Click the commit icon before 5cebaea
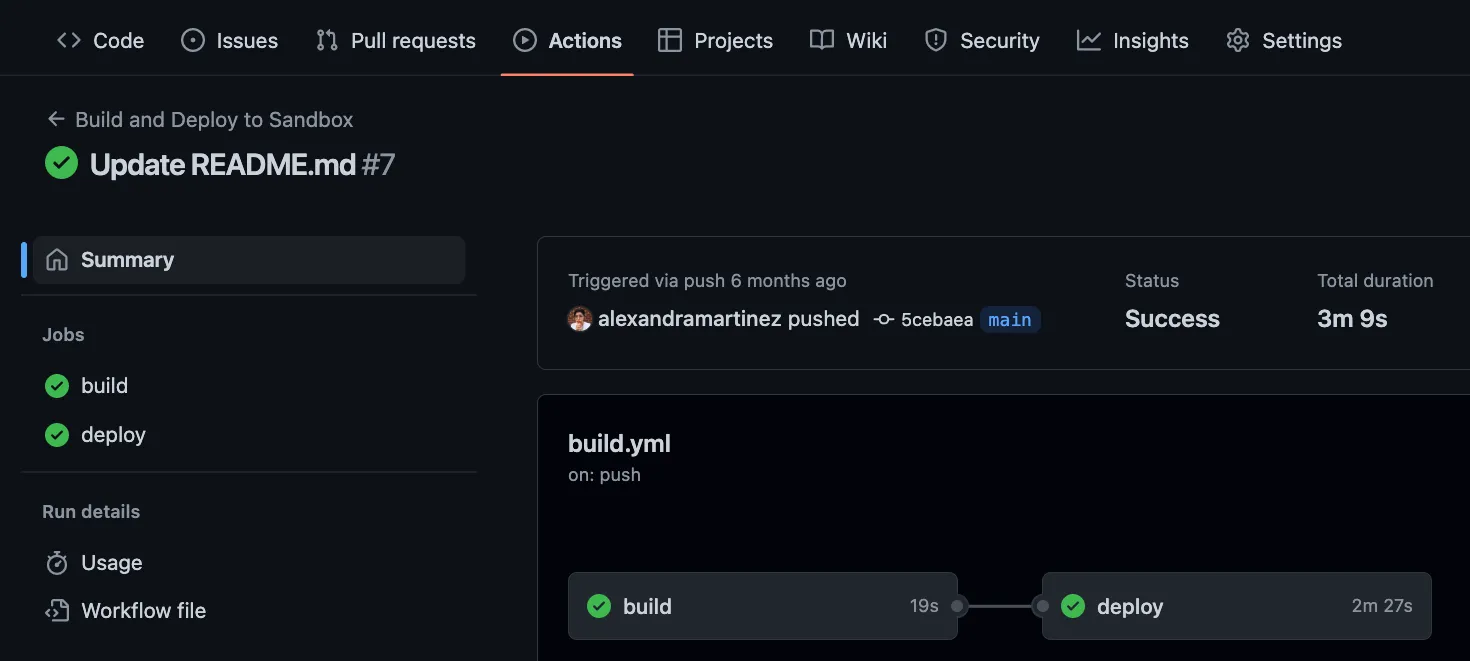The height and width of the screenshot is (661, 1470). 883,320
